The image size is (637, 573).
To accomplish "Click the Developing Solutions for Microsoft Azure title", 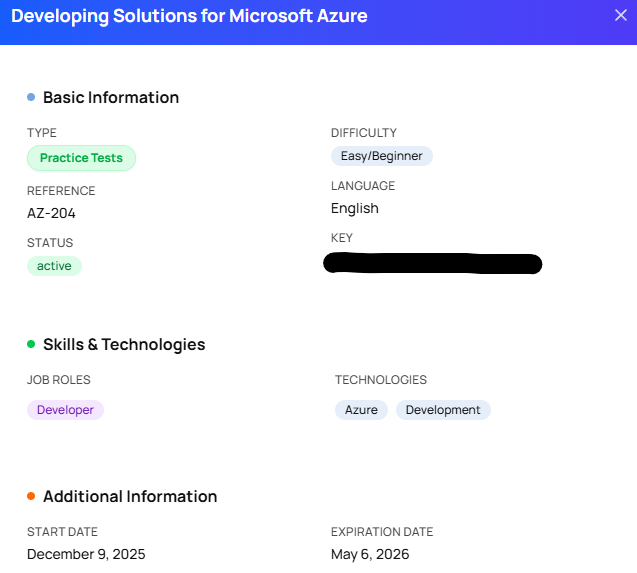I will (189, 16).
